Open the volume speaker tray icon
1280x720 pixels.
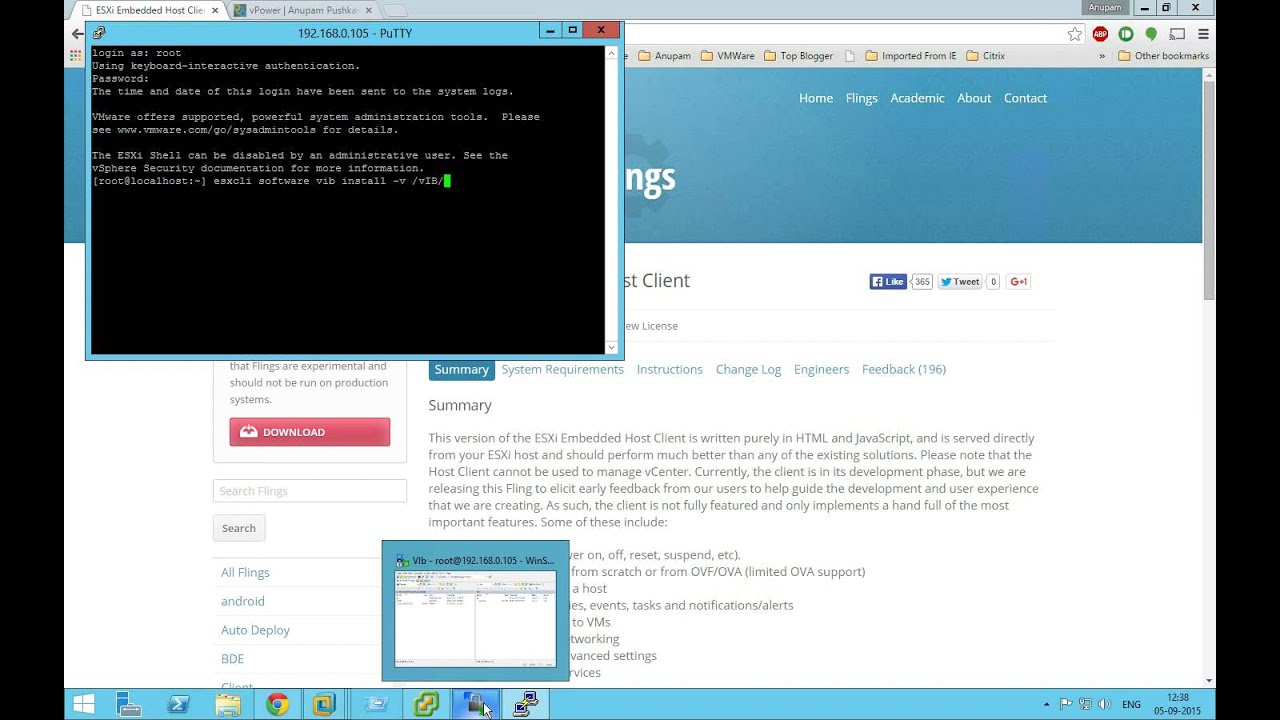1104,705
